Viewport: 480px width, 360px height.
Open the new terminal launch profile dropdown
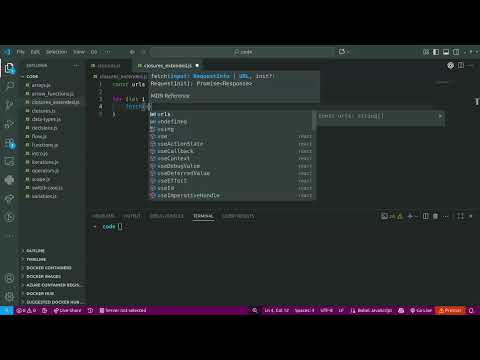coord(417,216)
